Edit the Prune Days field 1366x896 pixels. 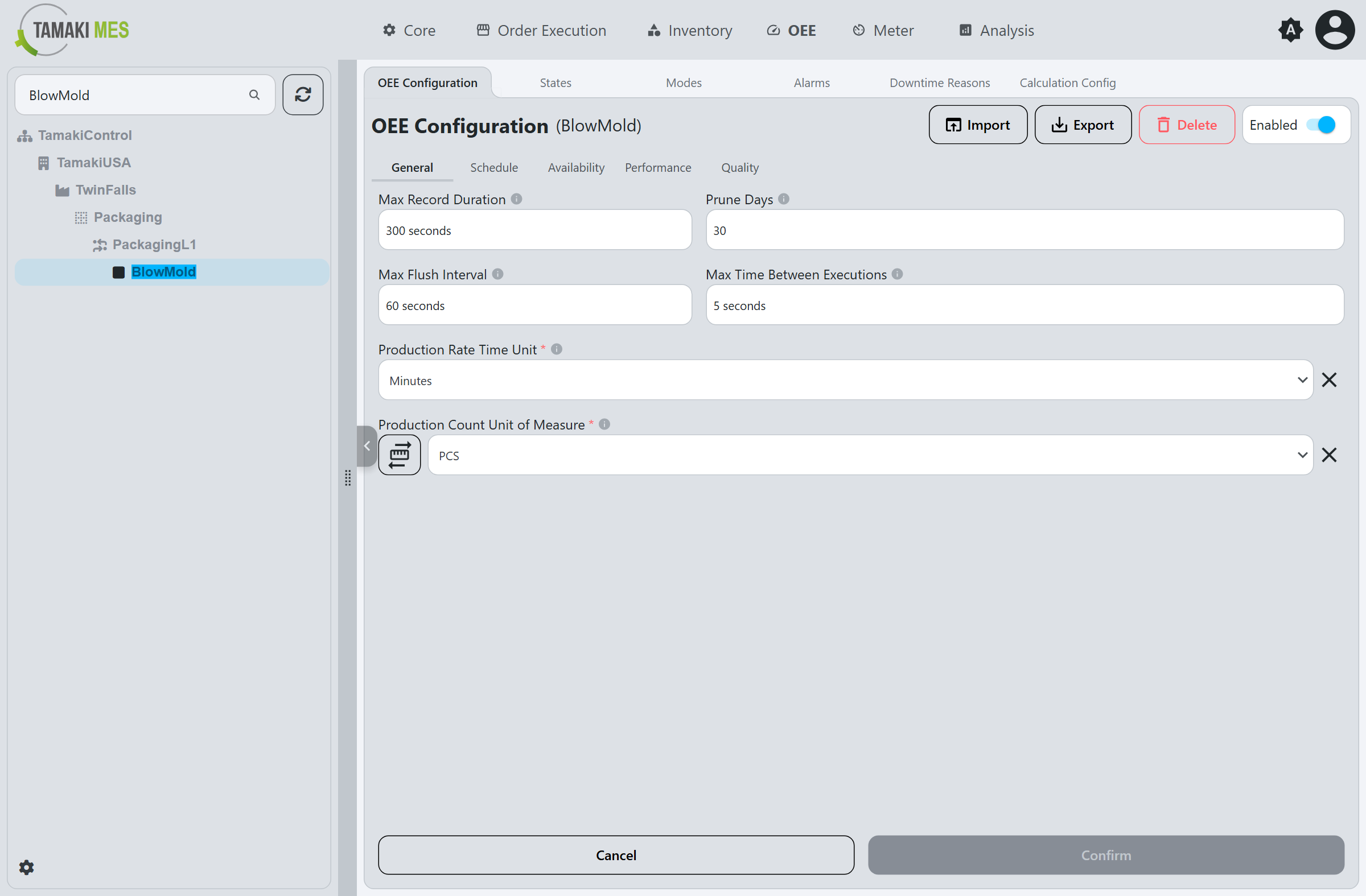[x=1024, y=230]
